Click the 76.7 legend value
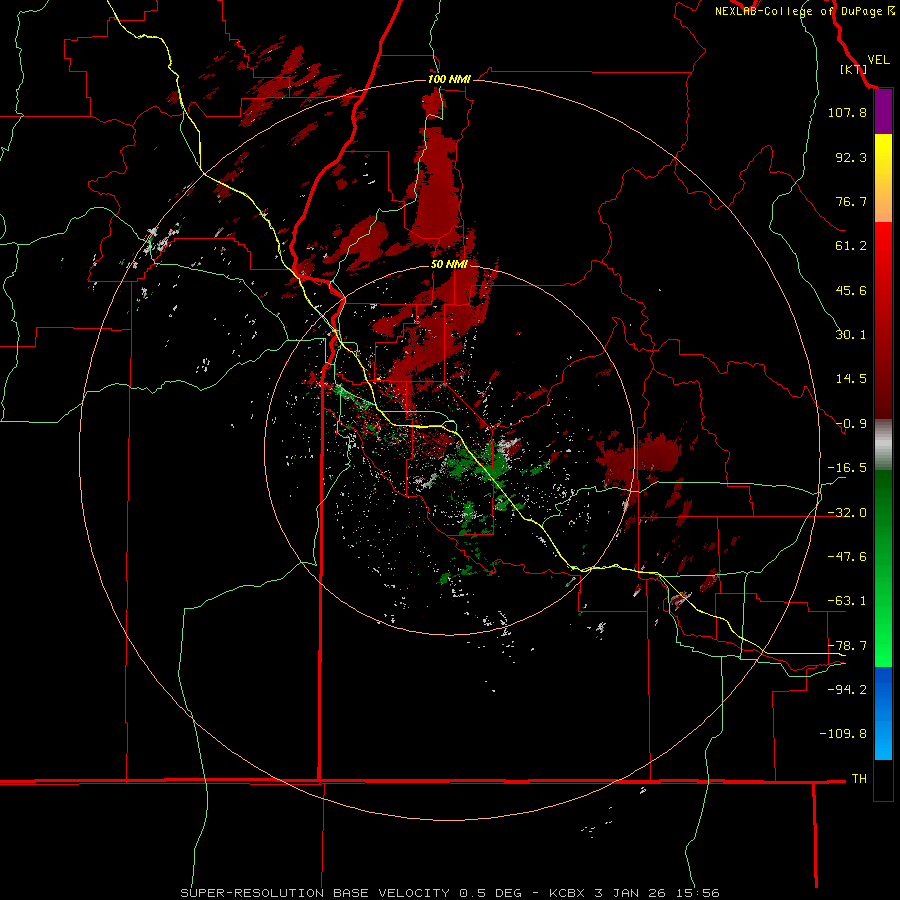Viewport: 900px width, 900px height. pyautogui.click(x=851, y=201)
